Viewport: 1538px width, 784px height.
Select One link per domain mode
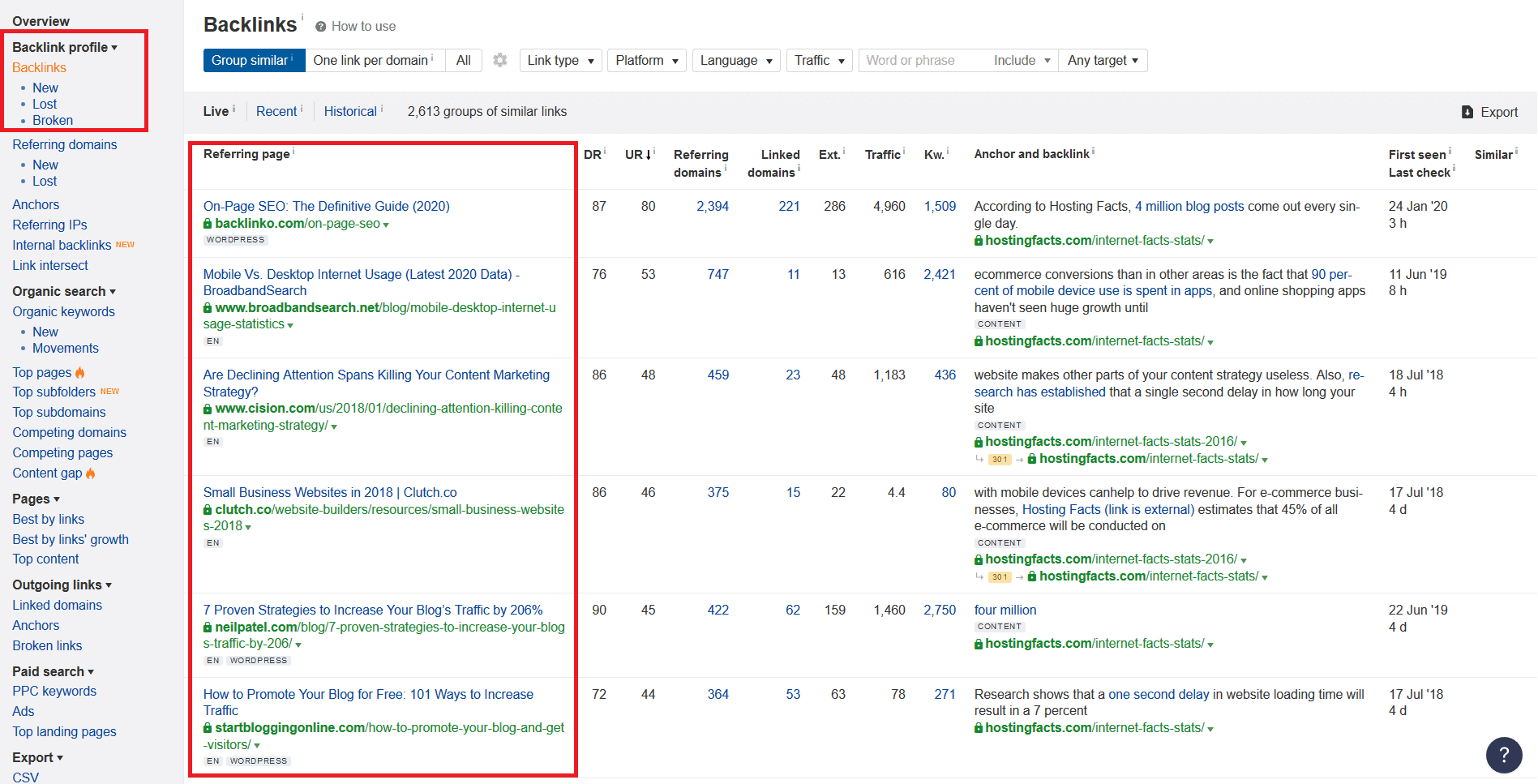pos(375,60)
